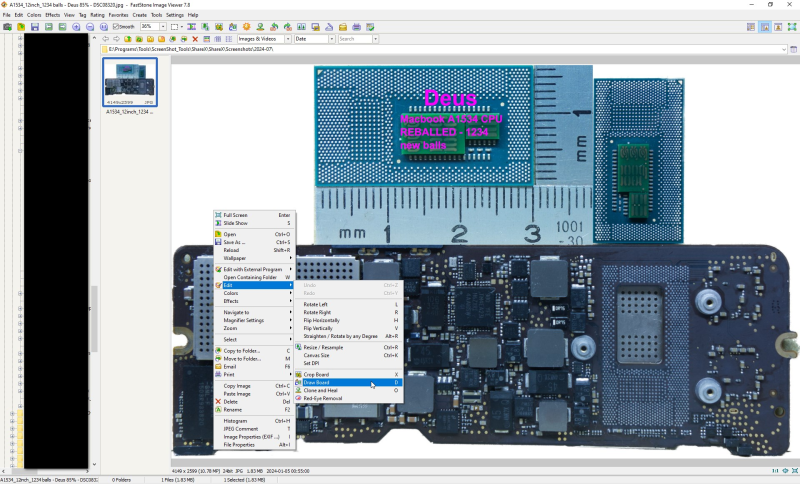Viewport: 800px width, 484px height.
Task: Click Rotate Left in the submenu
Action: pos(316,304)
